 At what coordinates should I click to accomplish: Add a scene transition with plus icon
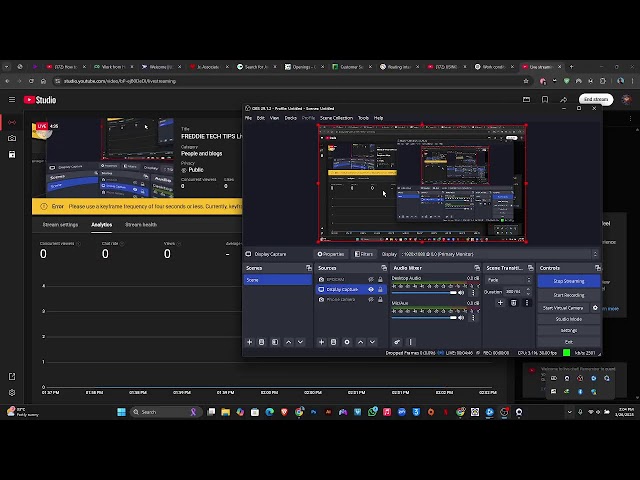pyautogui.click(x=500, y=303)
